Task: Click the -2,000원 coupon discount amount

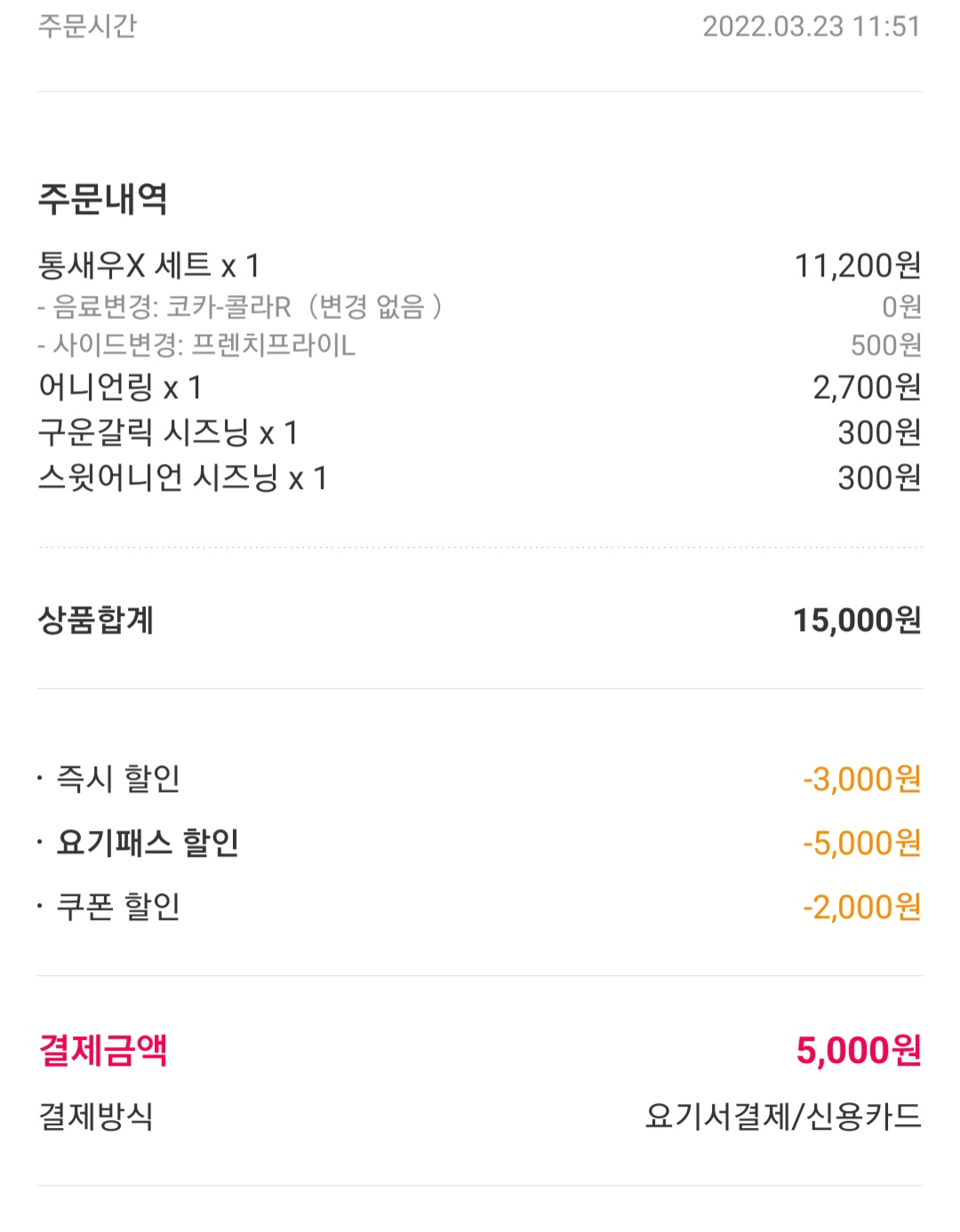Action: pyautogui.click(x=861, y=907)
